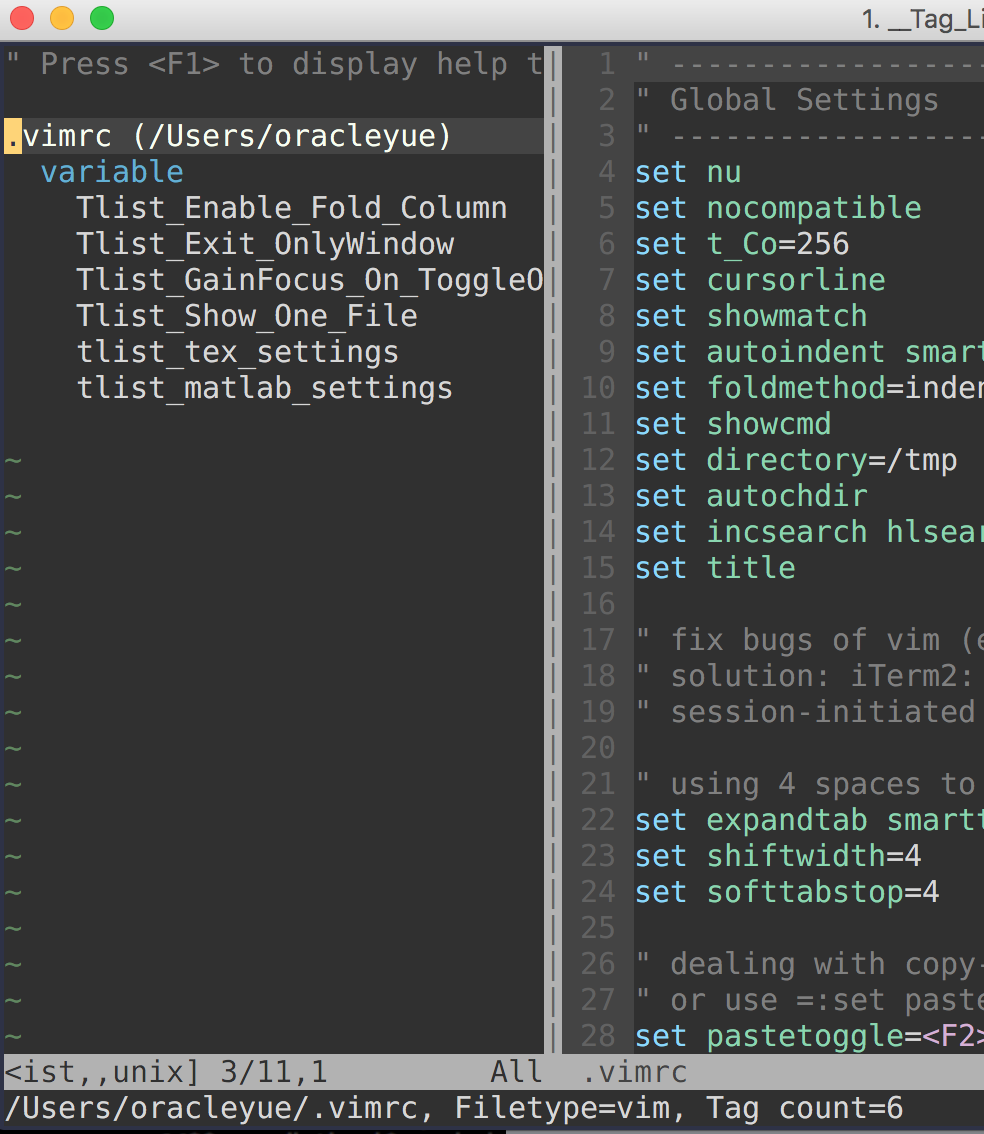Image resolution: width=984 pixels, height=1134 pixels.
Task: Click the 'Tag count=6' message
Action: (804, 1108)
